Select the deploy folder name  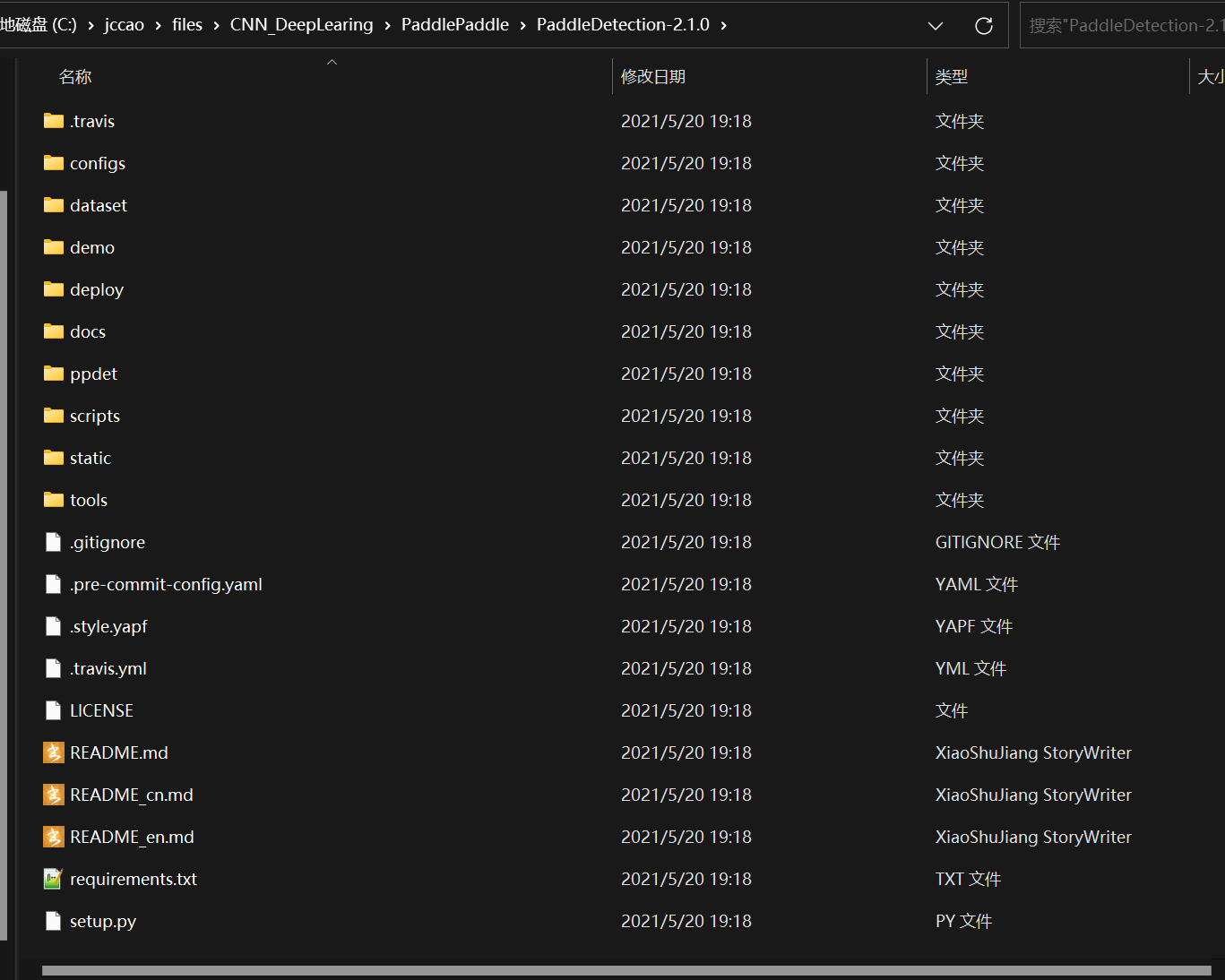click(x=97, y=289)
